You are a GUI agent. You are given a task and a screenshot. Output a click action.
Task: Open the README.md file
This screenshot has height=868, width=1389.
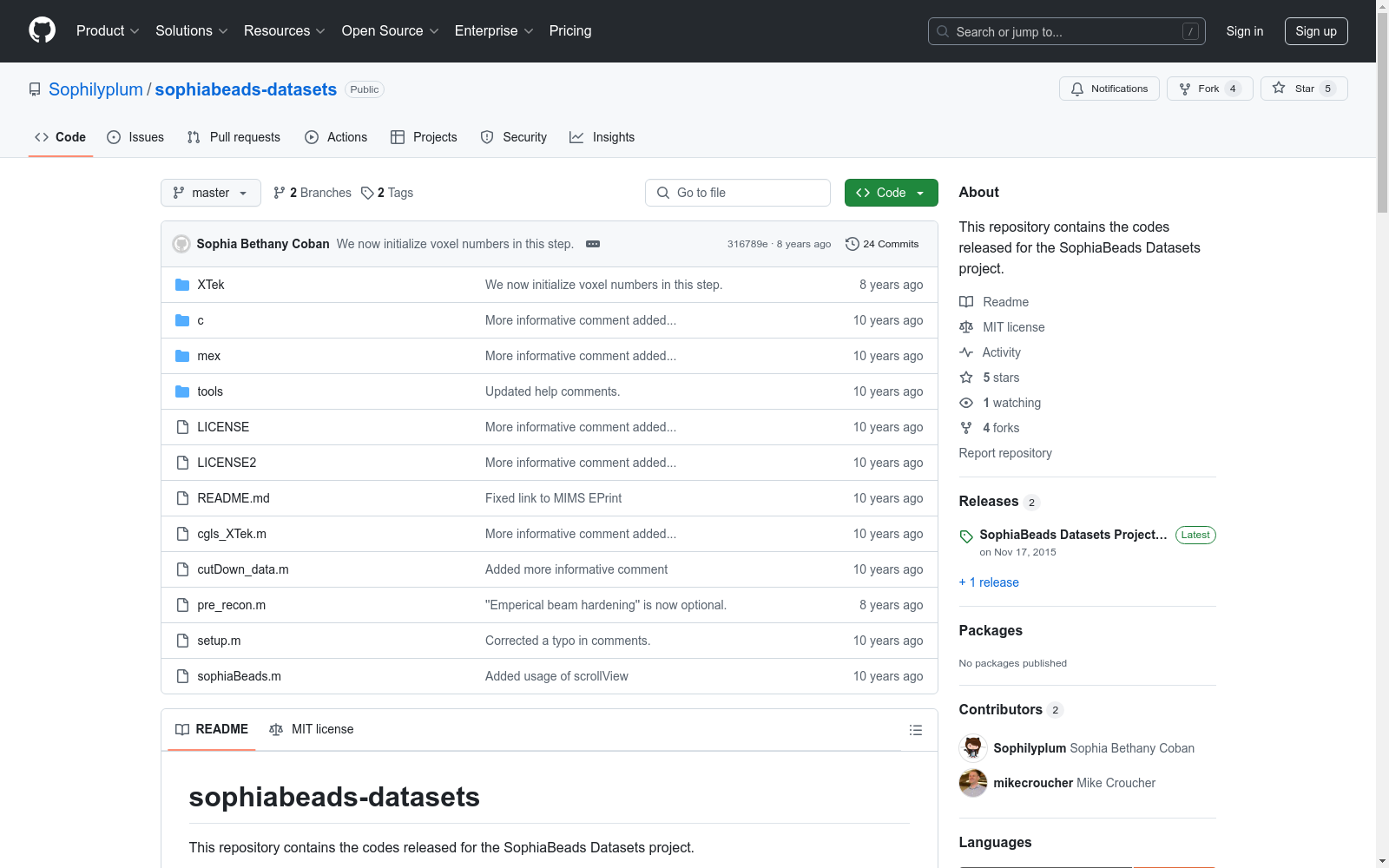click(234, 498)
